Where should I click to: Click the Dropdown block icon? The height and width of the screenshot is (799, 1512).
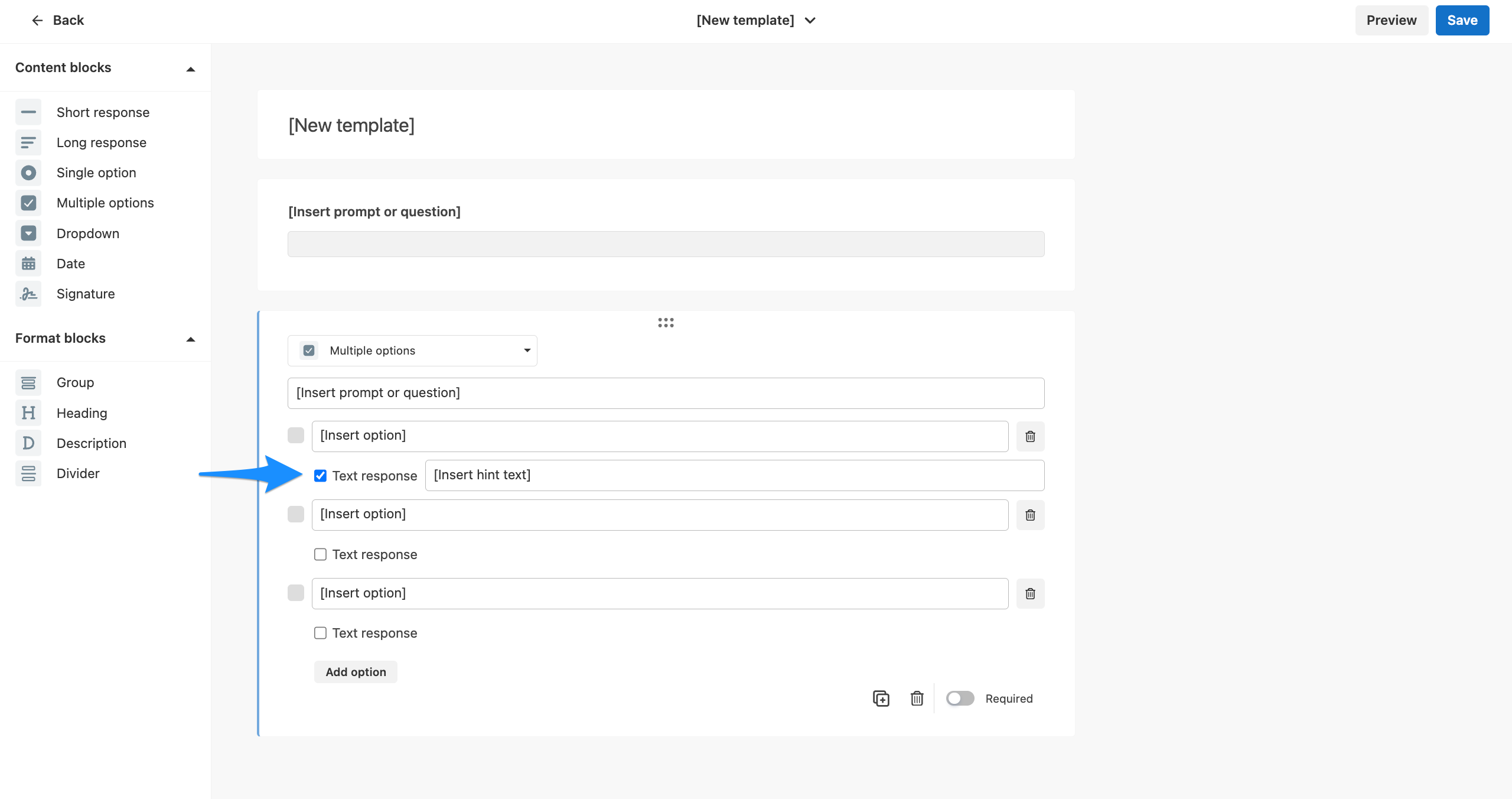click(x=28, y=233)
